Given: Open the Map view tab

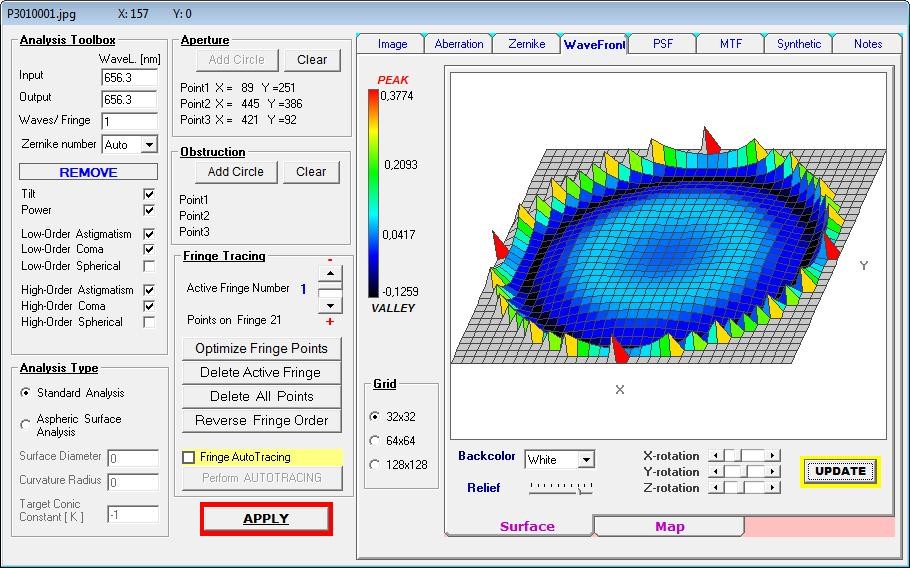Looking at the screenshot, I should 669,526.
